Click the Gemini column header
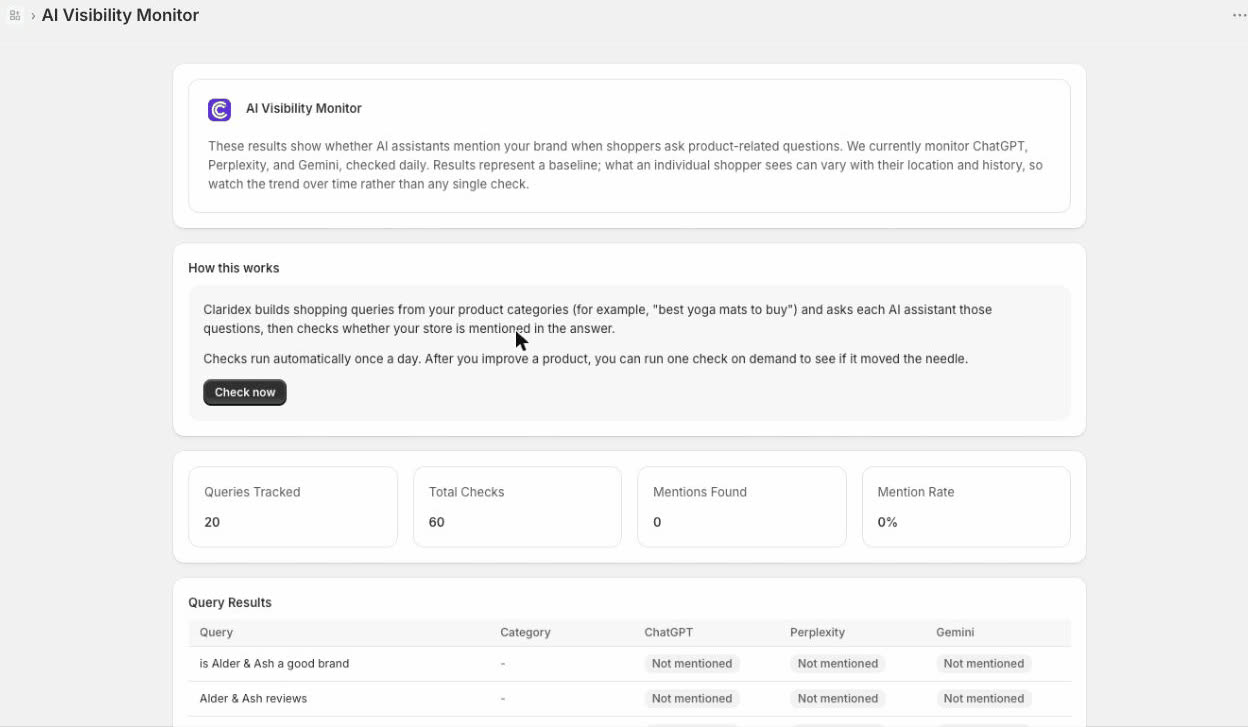 coord(955,632)
